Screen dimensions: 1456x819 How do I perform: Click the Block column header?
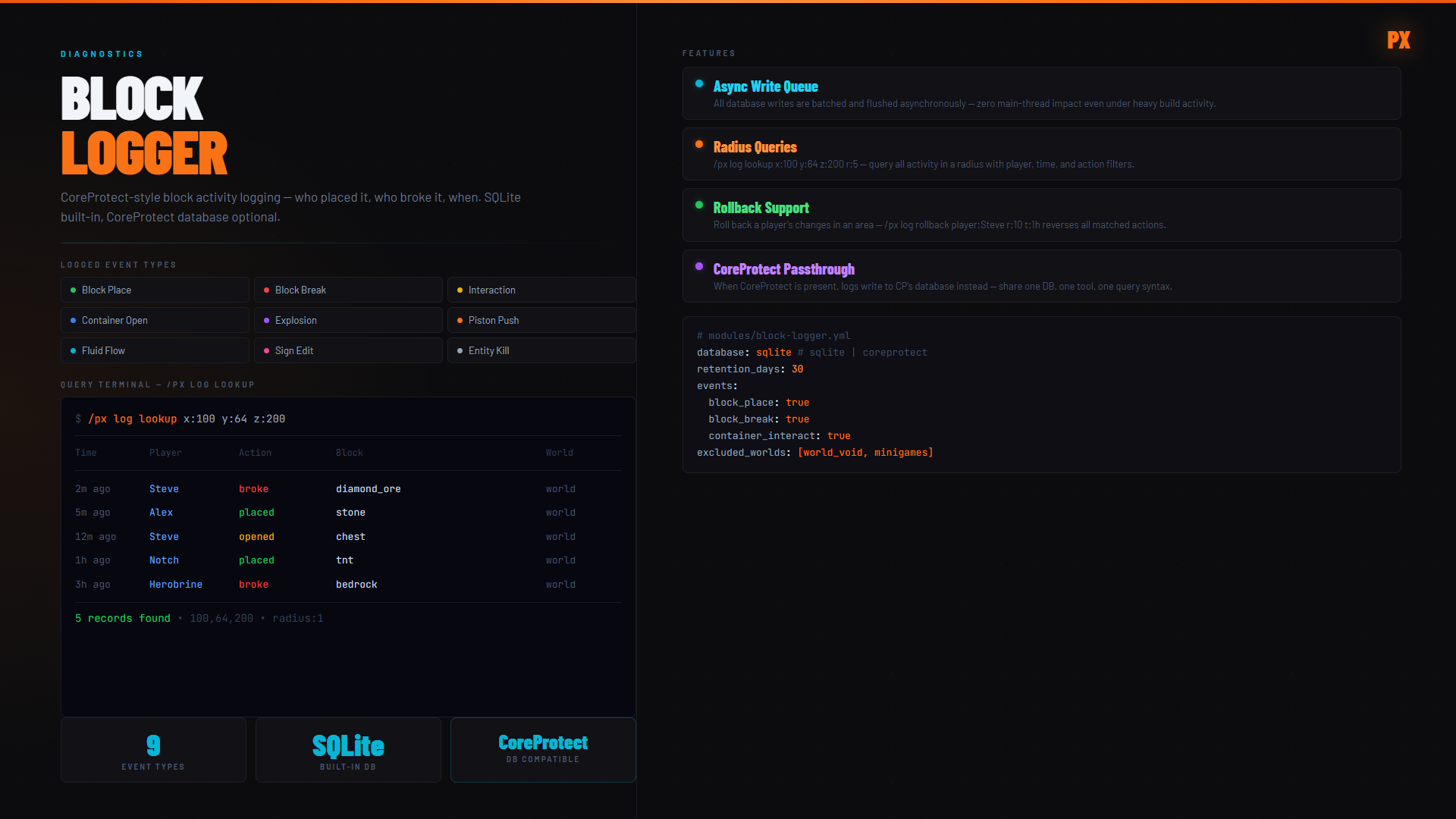point(350,453)
